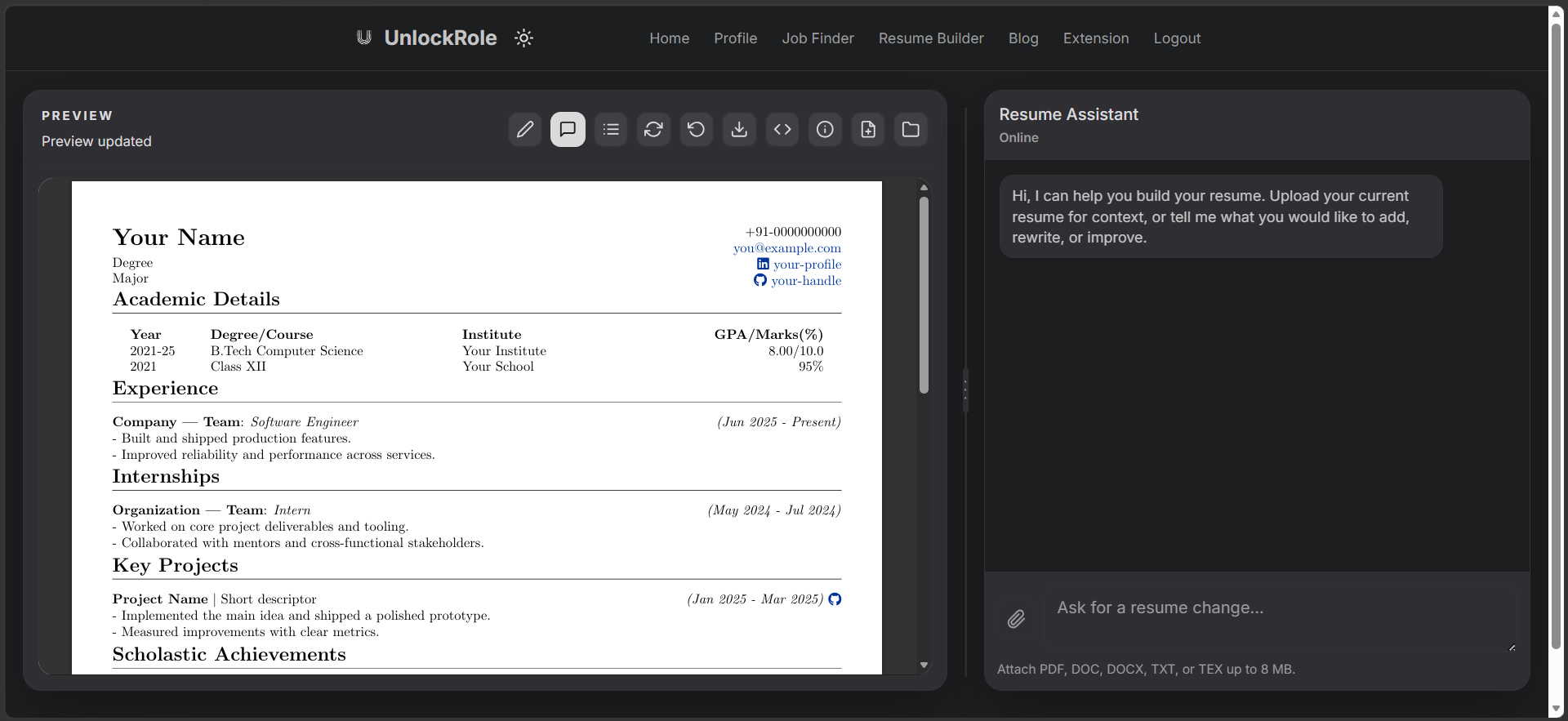Image resolution: width=1568 pixels, height=721 pixels.
Task: Click the (Jun 2025 - Present) date text
Action: (x=779, y=422)
